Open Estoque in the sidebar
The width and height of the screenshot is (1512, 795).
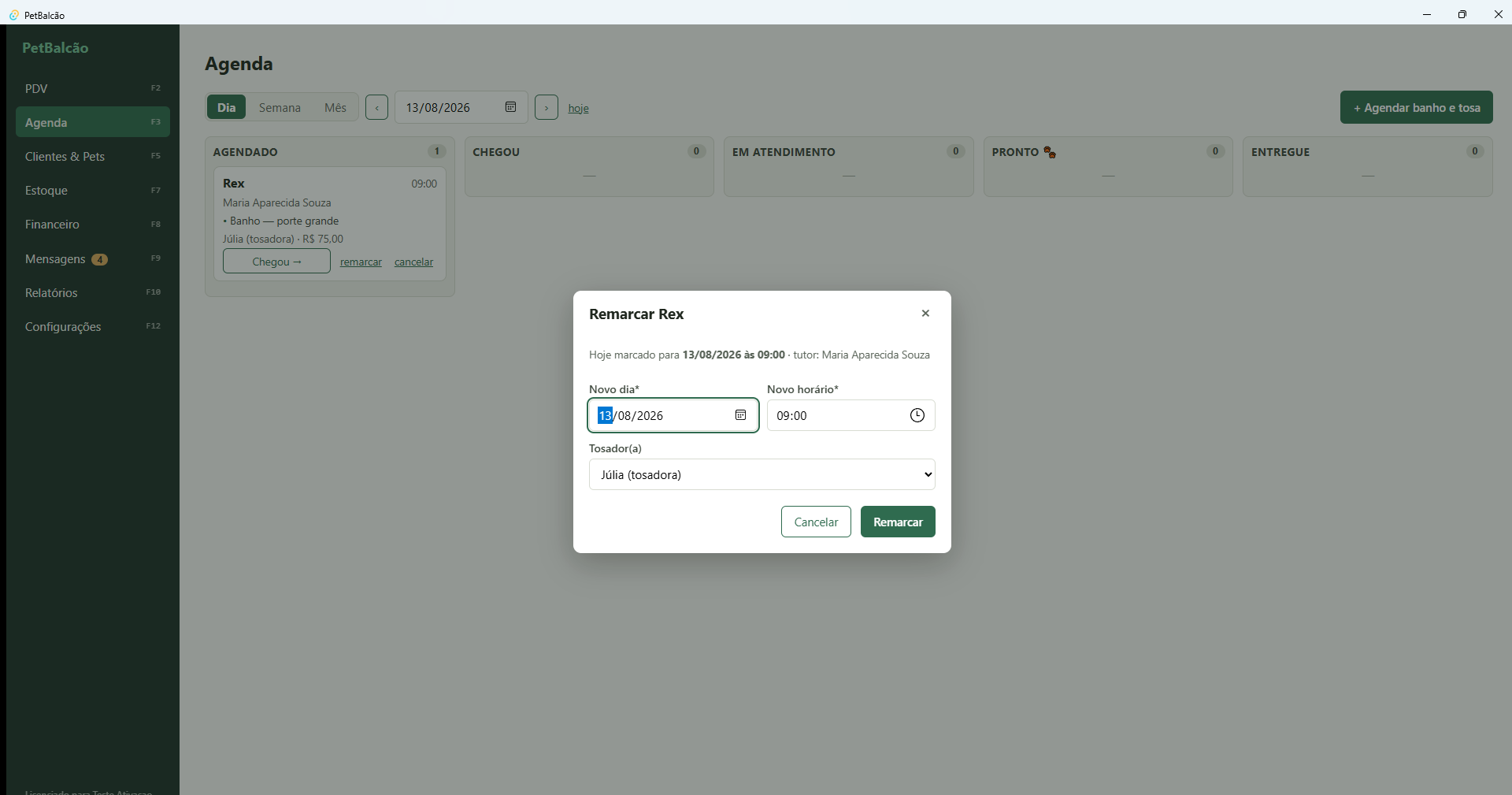[x=93, y=190]
